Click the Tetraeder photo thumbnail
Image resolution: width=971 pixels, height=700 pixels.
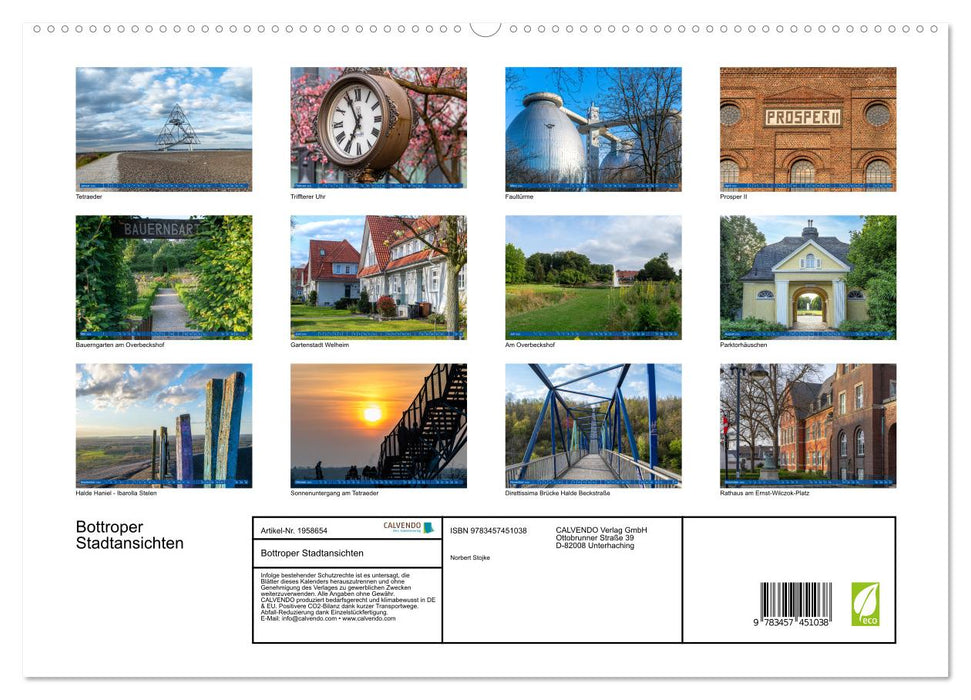coord(163,128)
